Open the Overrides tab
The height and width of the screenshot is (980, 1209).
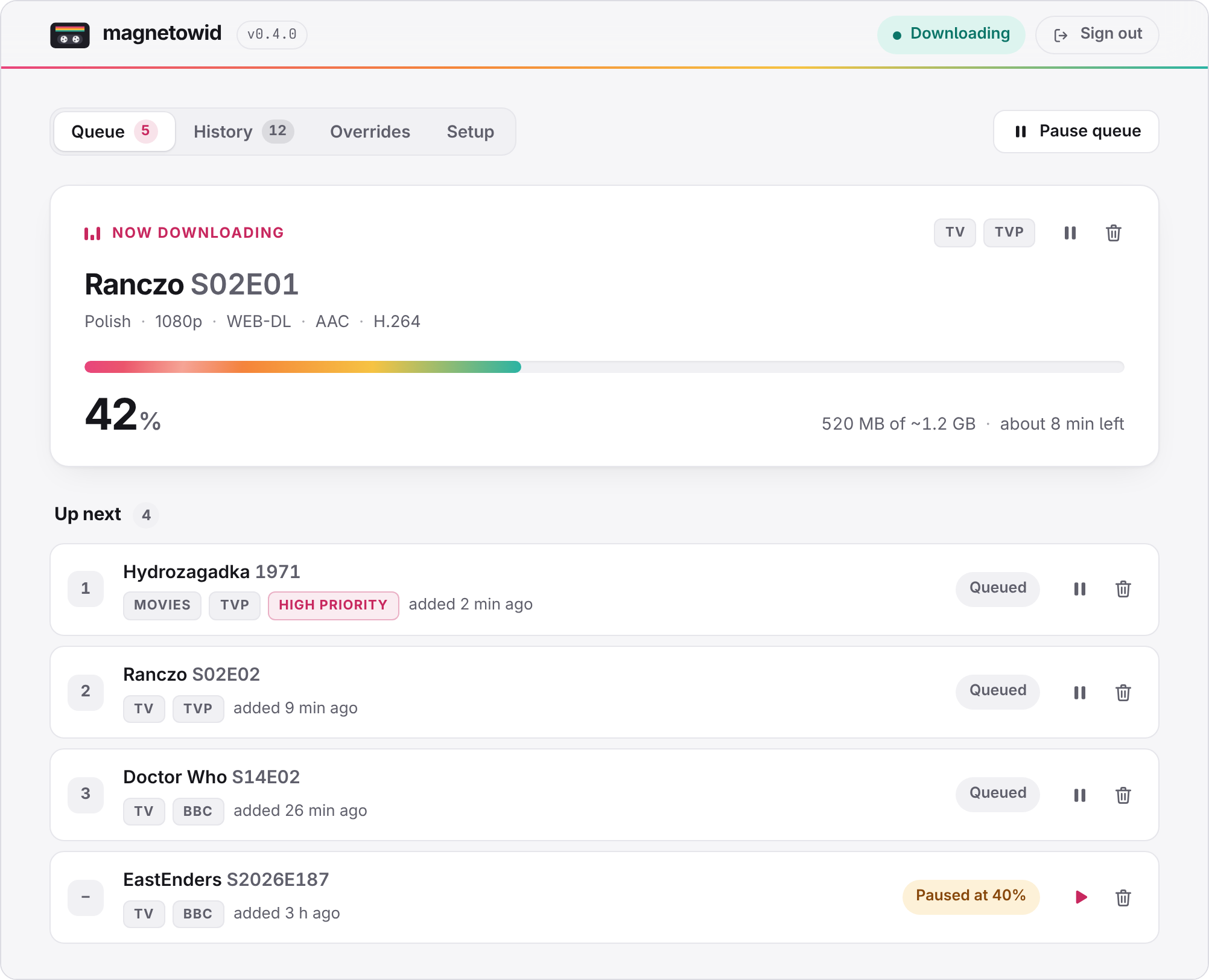click(370, 132)
